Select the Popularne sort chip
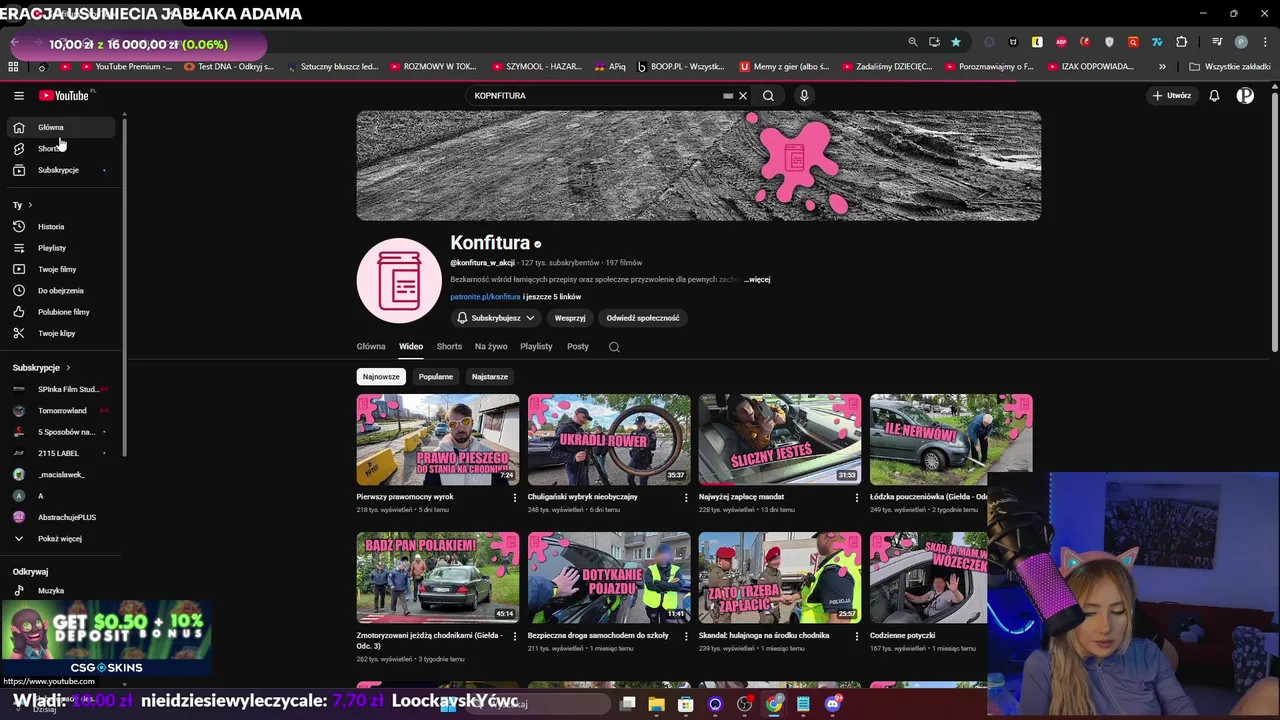 436,377
